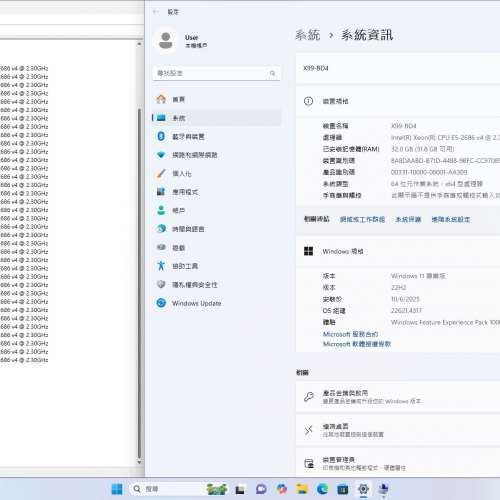Select the Windows Feature Experience Pack value

click(x=445, y=322)
